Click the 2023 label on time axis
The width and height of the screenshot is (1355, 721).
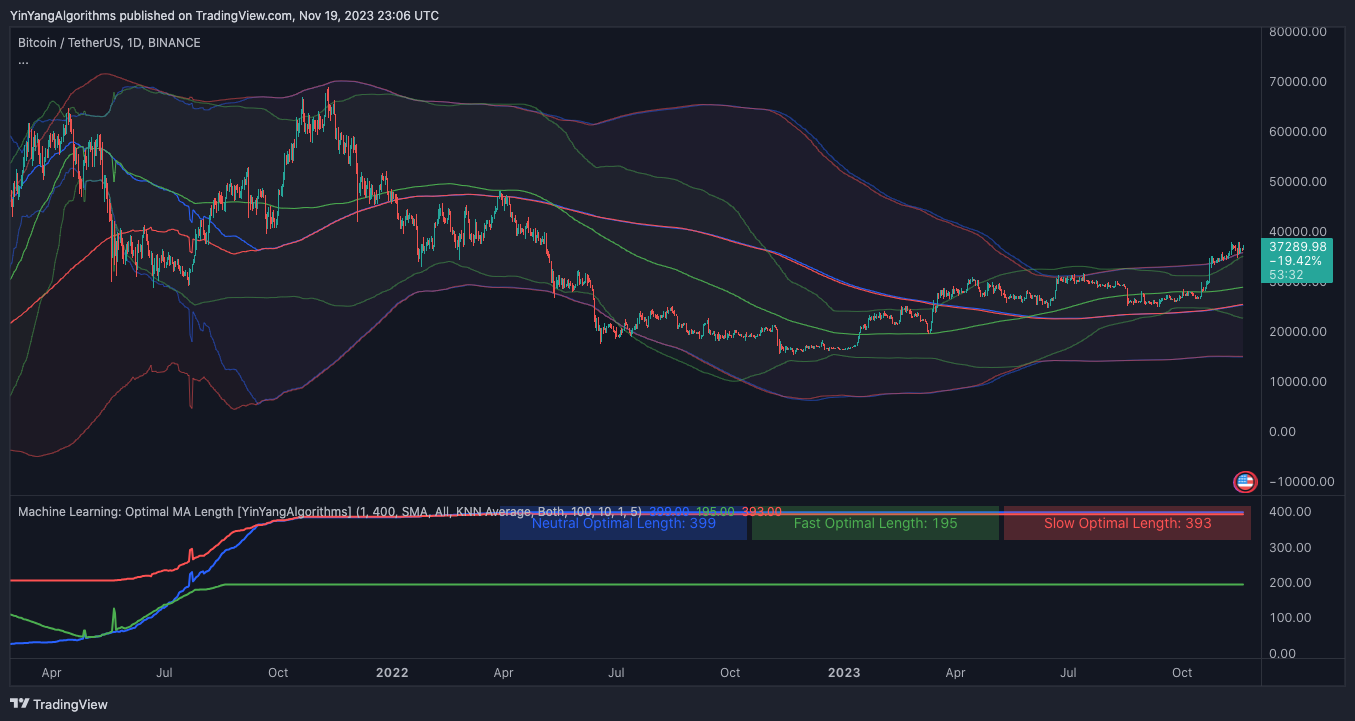click(844, 673)
